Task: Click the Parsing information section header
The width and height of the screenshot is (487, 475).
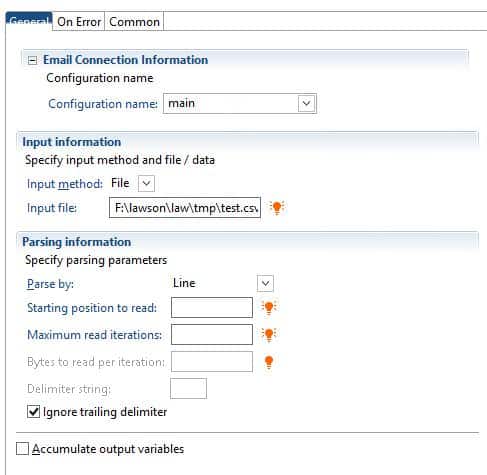Action: (x=76, y=242)
